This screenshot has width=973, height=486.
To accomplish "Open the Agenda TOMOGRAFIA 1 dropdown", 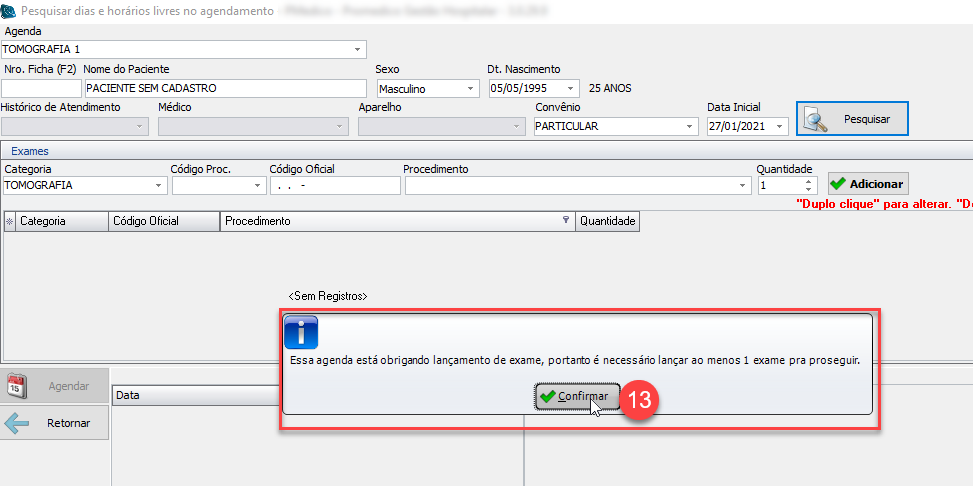I will (357, 49).
